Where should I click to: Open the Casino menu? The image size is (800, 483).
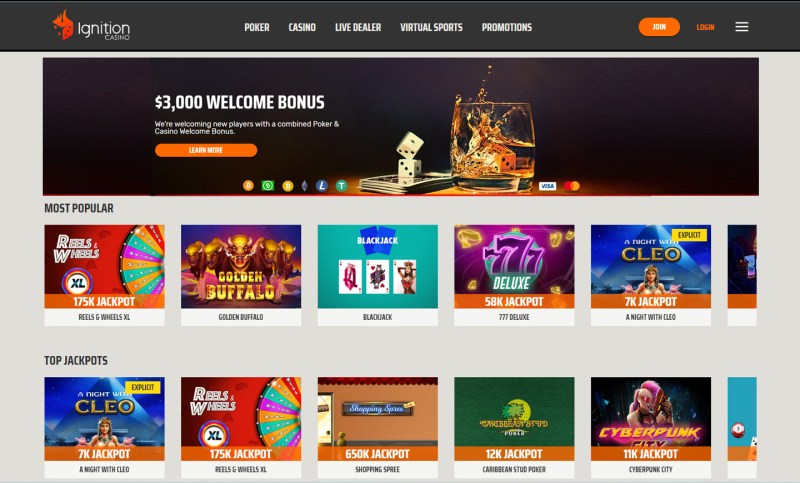click(x=302, y=28)
